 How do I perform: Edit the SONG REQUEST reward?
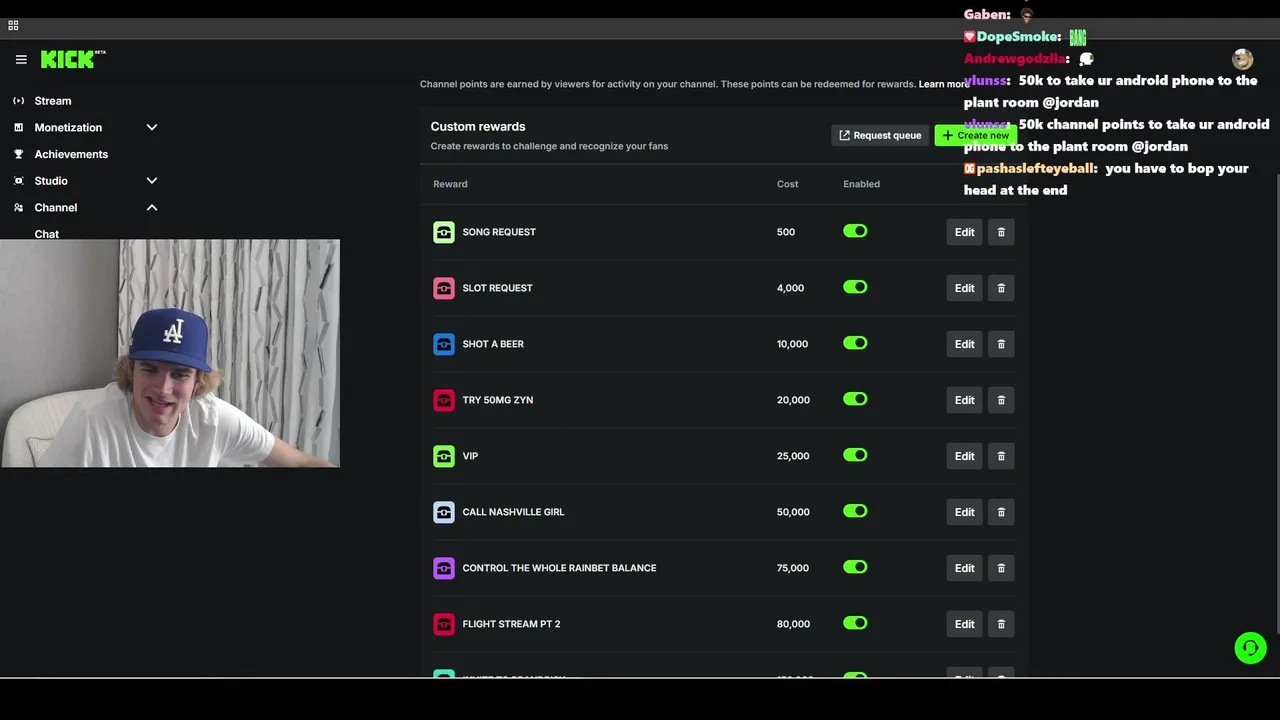coord(964,232)
